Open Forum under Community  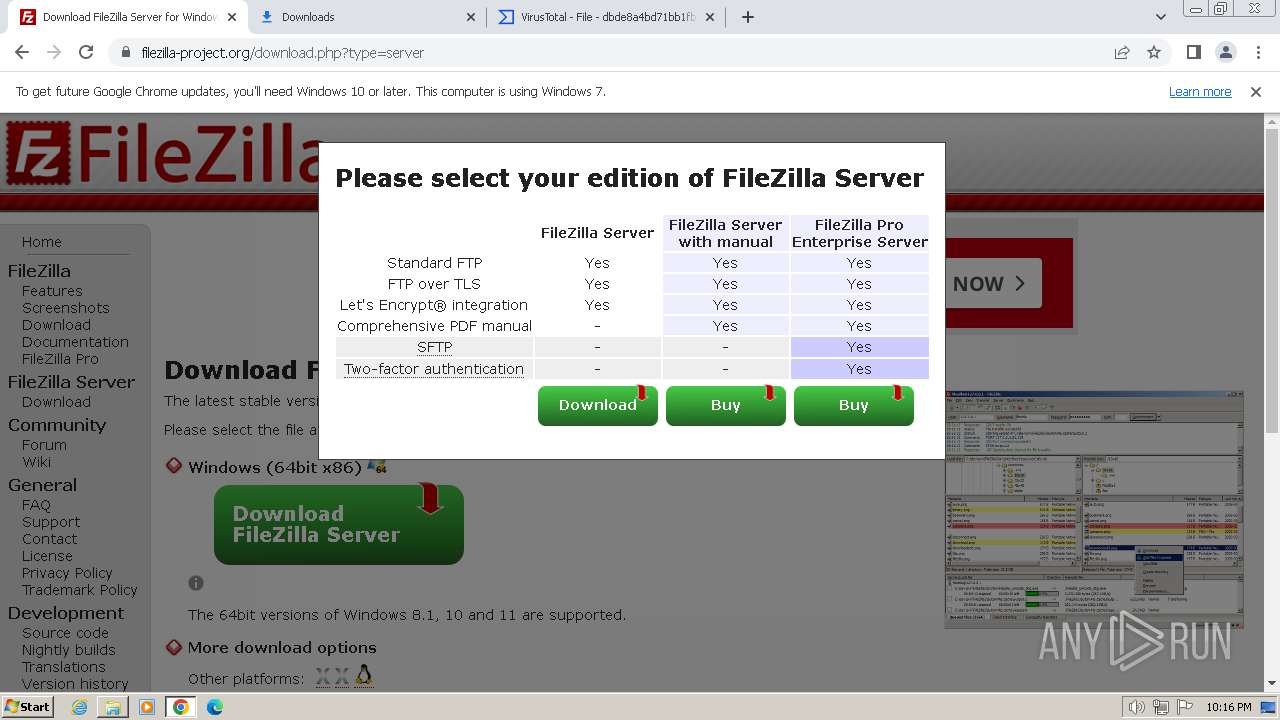(44, 445)
